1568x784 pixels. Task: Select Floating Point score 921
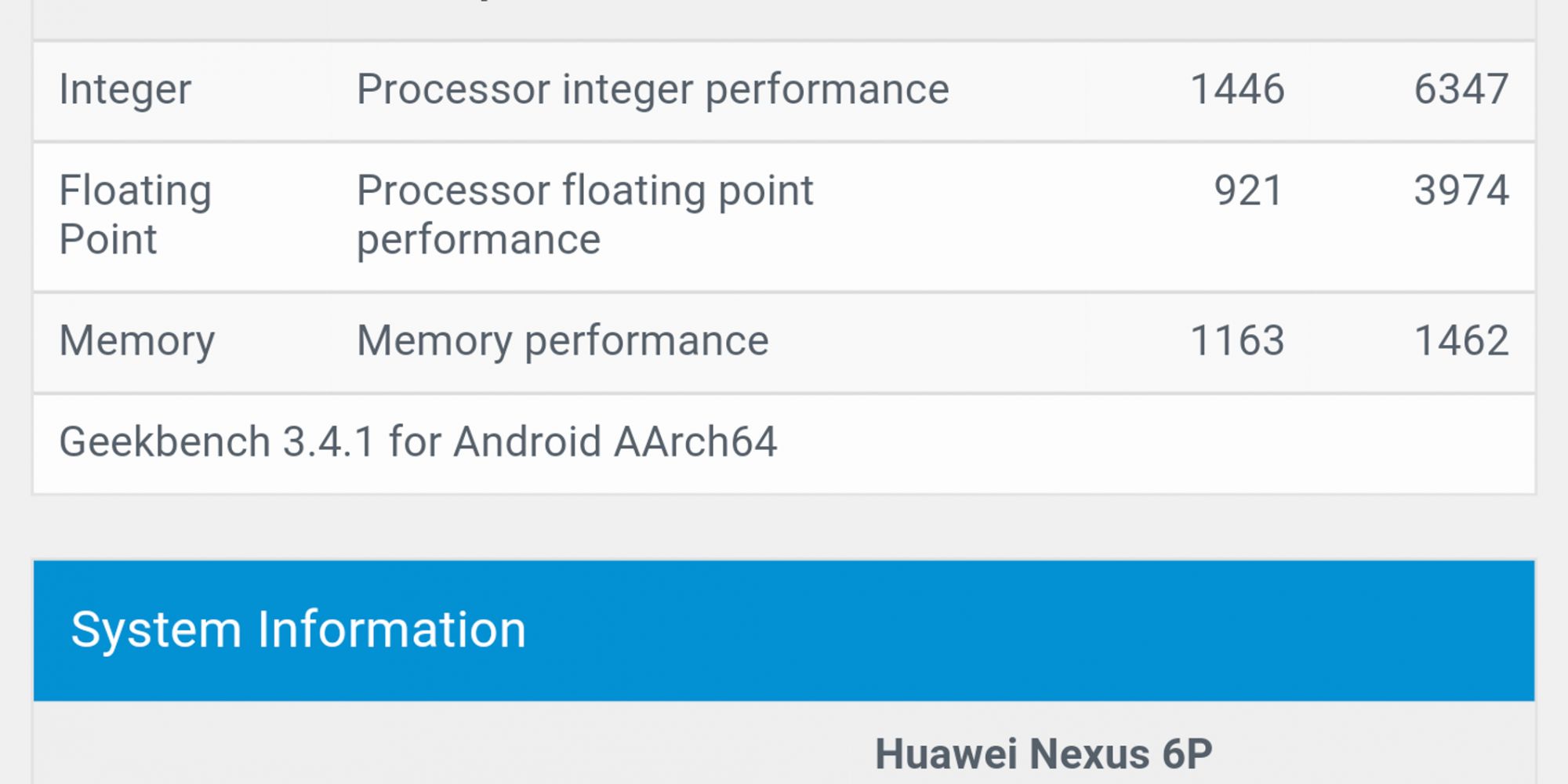click(1249, 191)
